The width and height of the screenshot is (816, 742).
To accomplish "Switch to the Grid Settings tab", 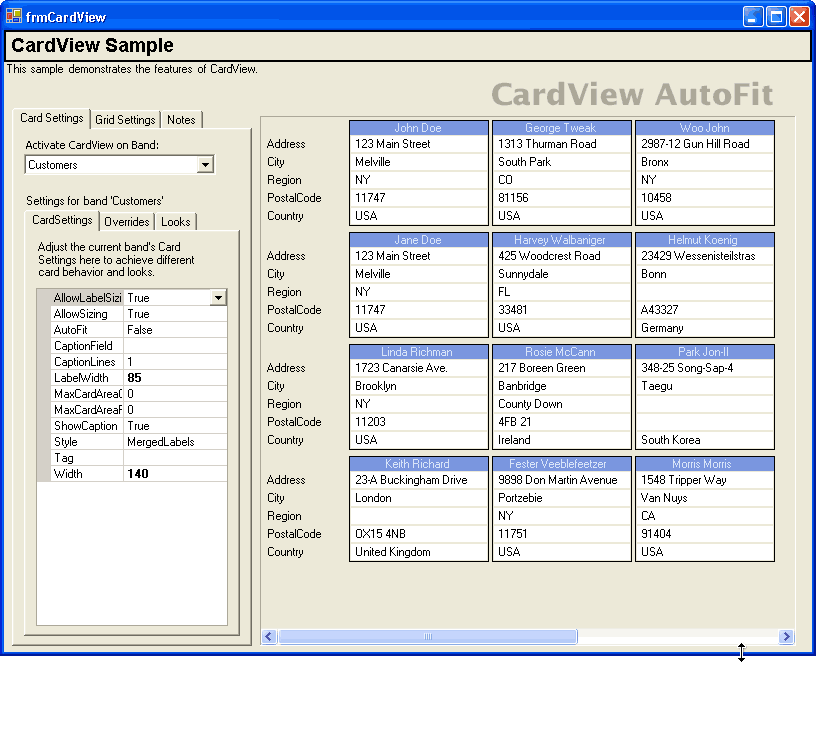I will pos(125,120).
